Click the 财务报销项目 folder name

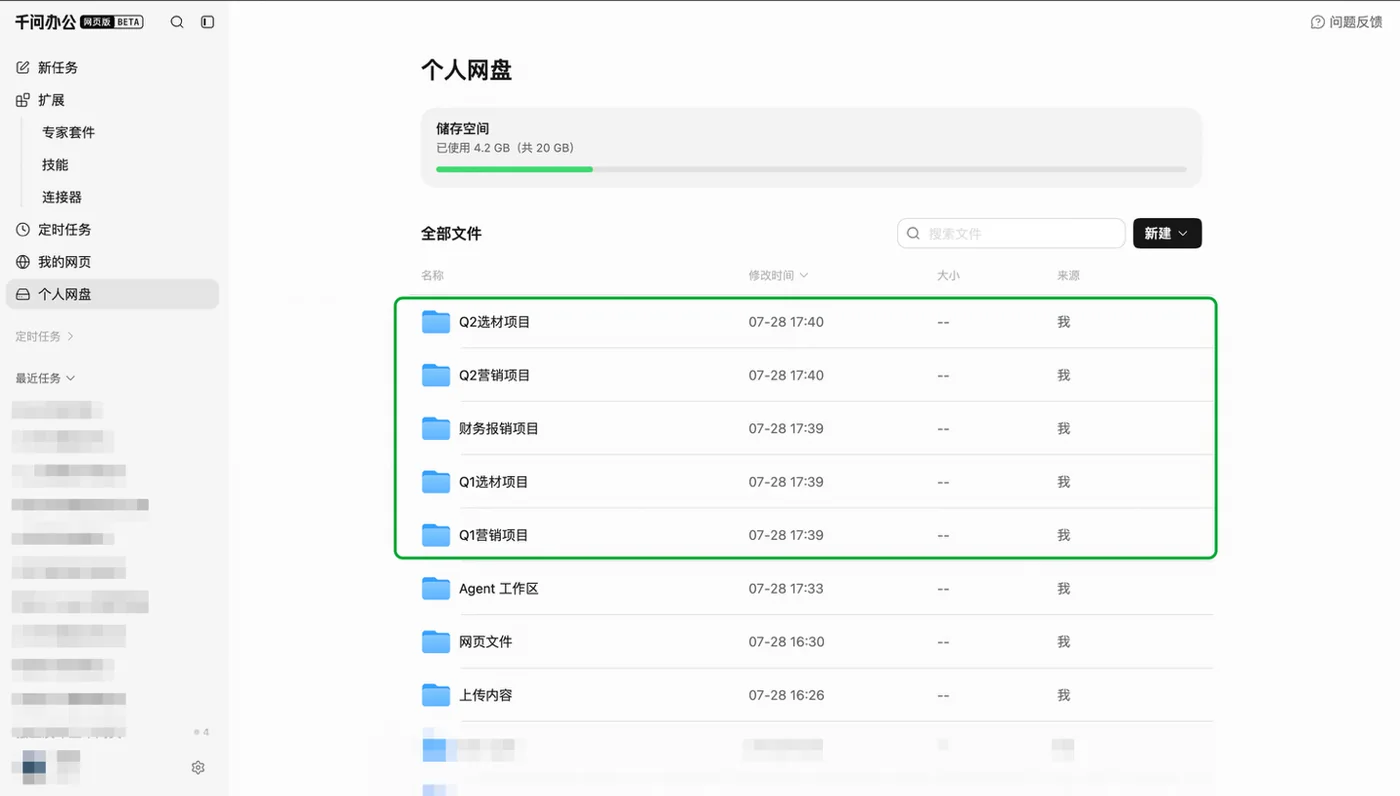click(x=499, y=428)
